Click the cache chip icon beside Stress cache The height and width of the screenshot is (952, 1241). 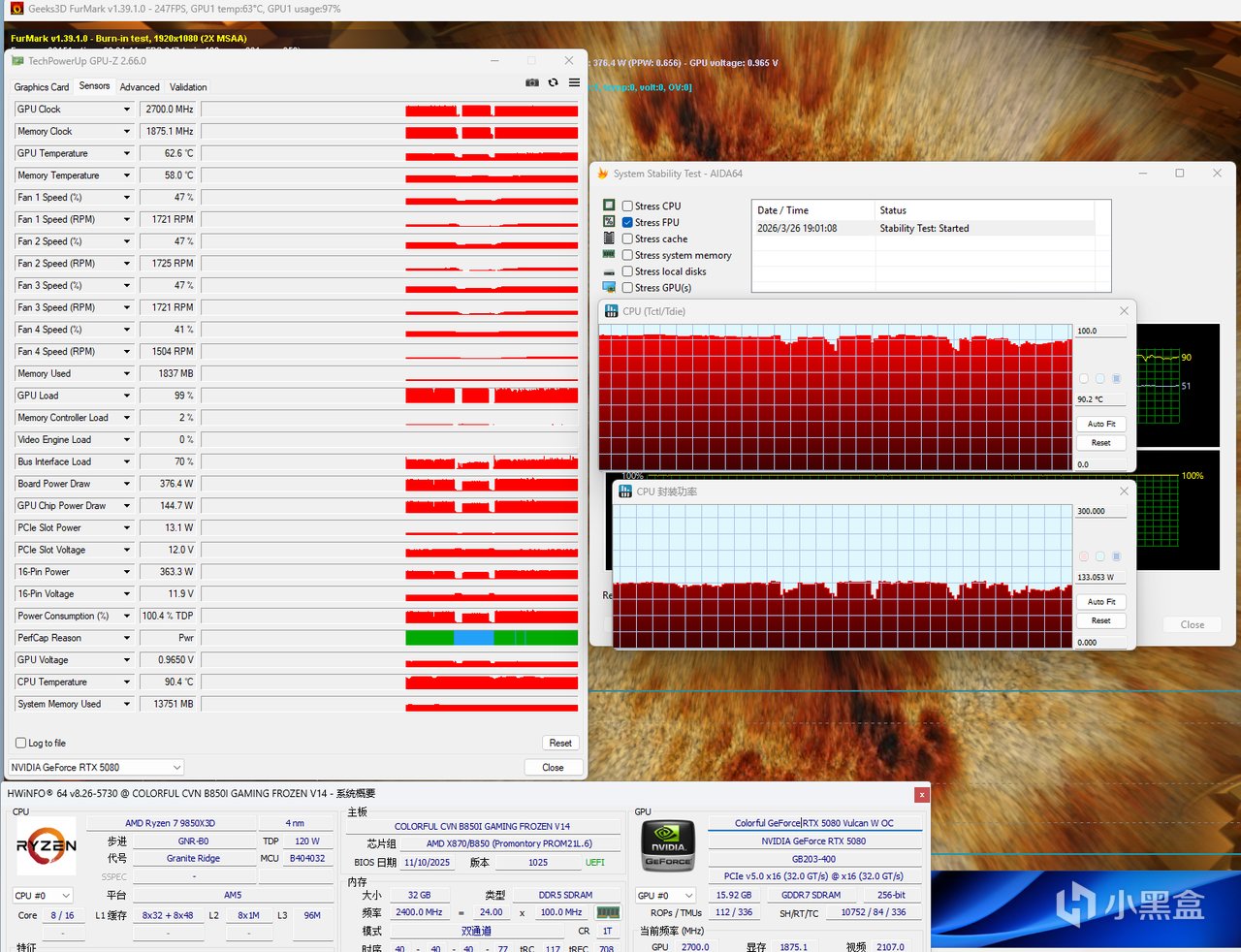(609, 238)
